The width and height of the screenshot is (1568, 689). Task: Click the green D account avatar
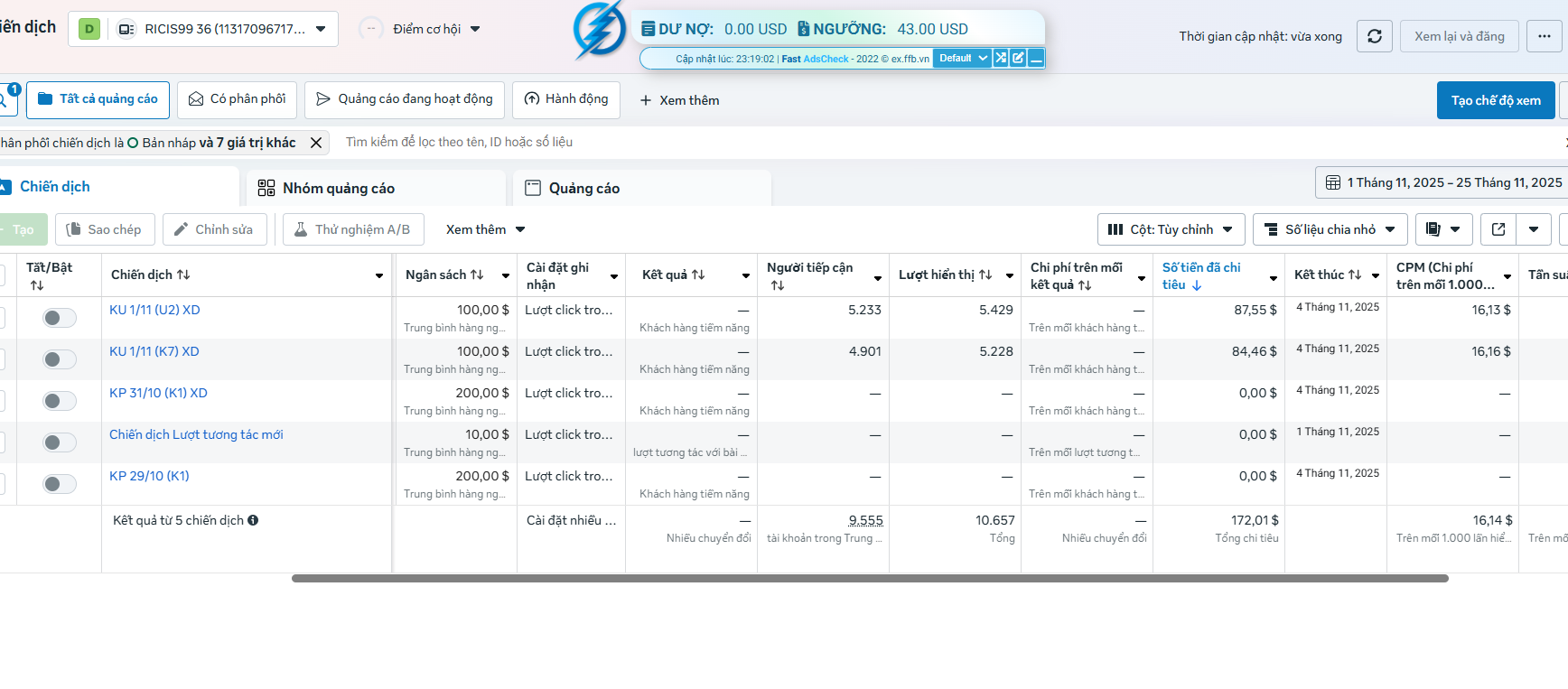pyautogui.click(x=89, y=29)
